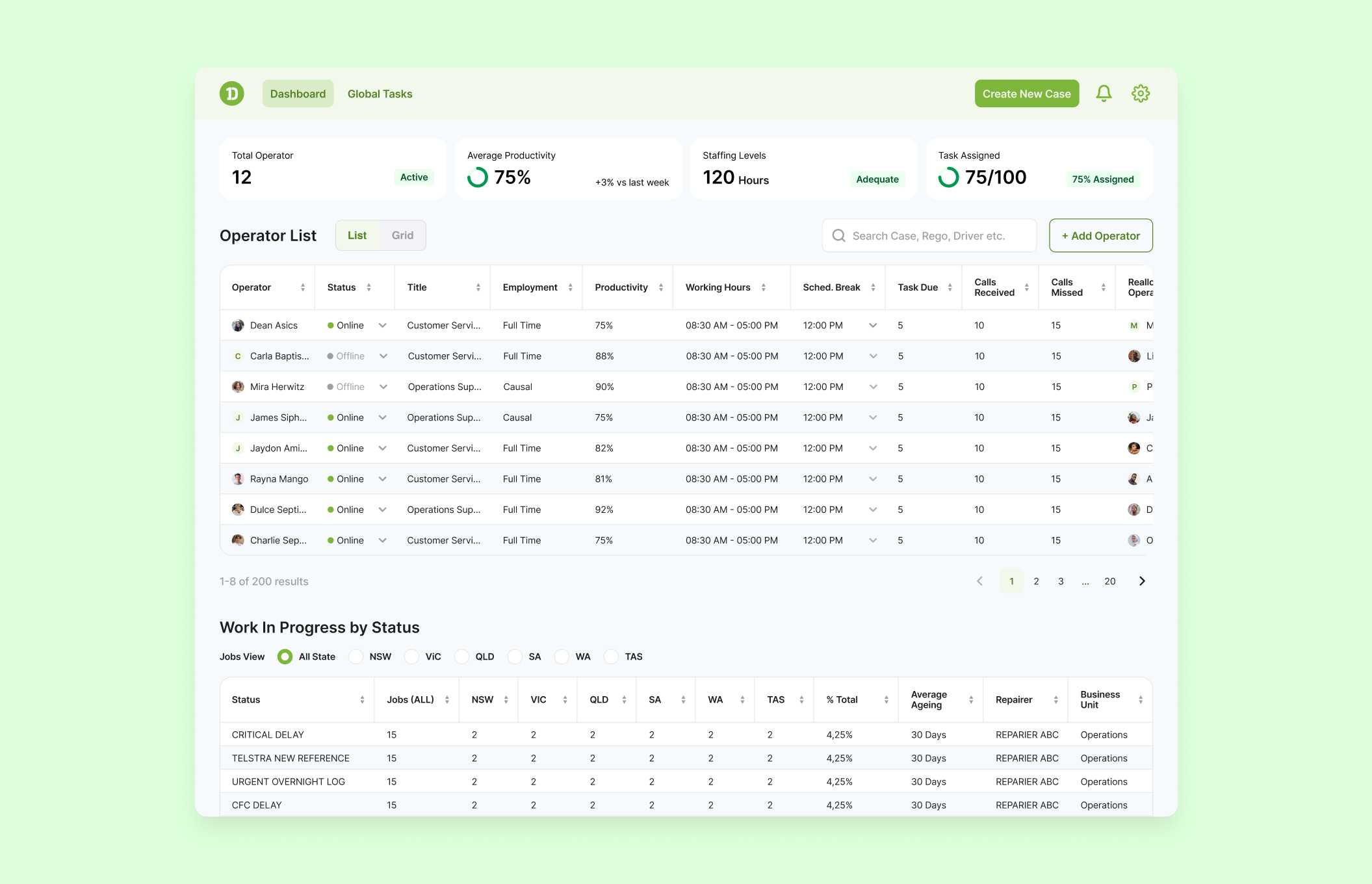Jump to results page 20
The height and width of the screenshot is (884, 1372).
coord(1110,581)
